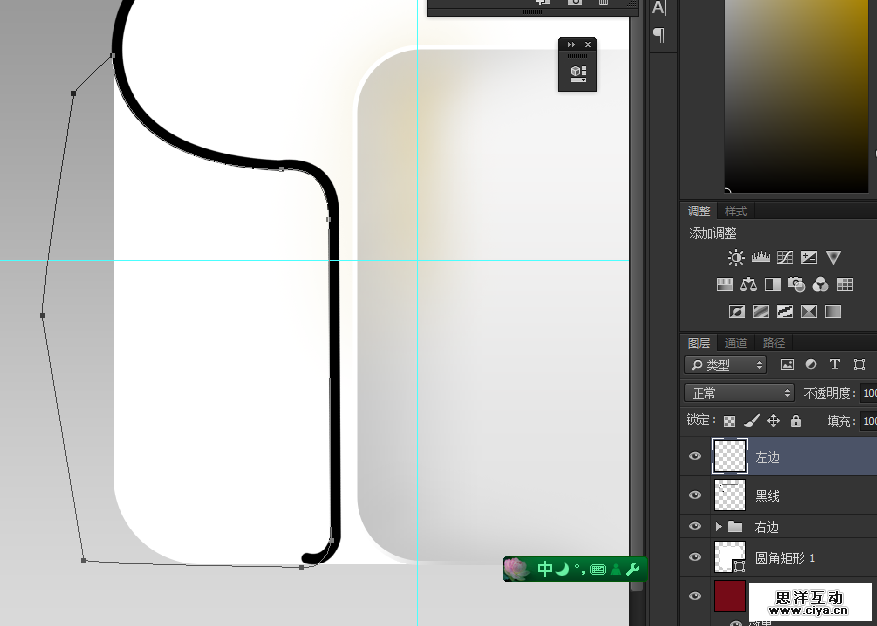The image size is (877, 626).
Task: Click the lock all padlock icon
Action: 796,421
